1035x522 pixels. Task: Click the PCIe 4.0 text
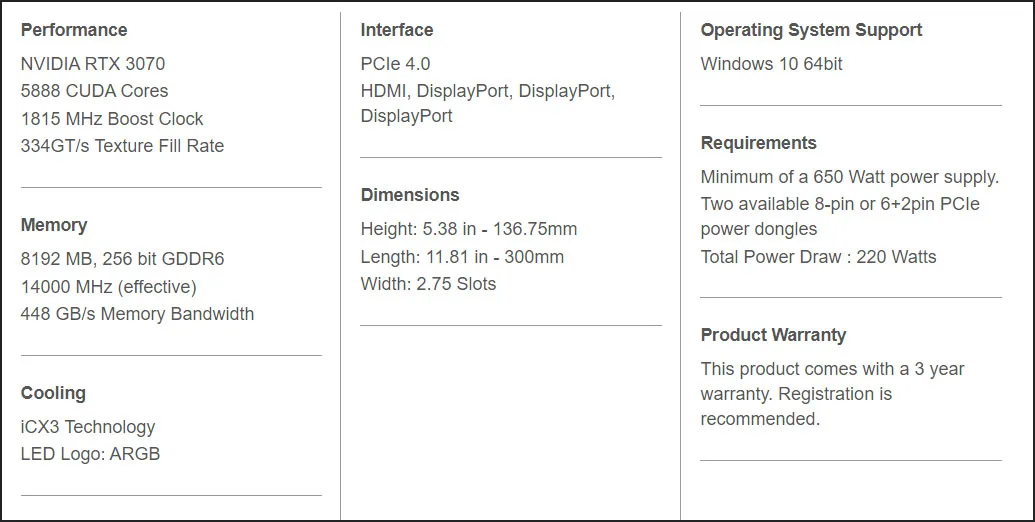(x=395, y=64)
